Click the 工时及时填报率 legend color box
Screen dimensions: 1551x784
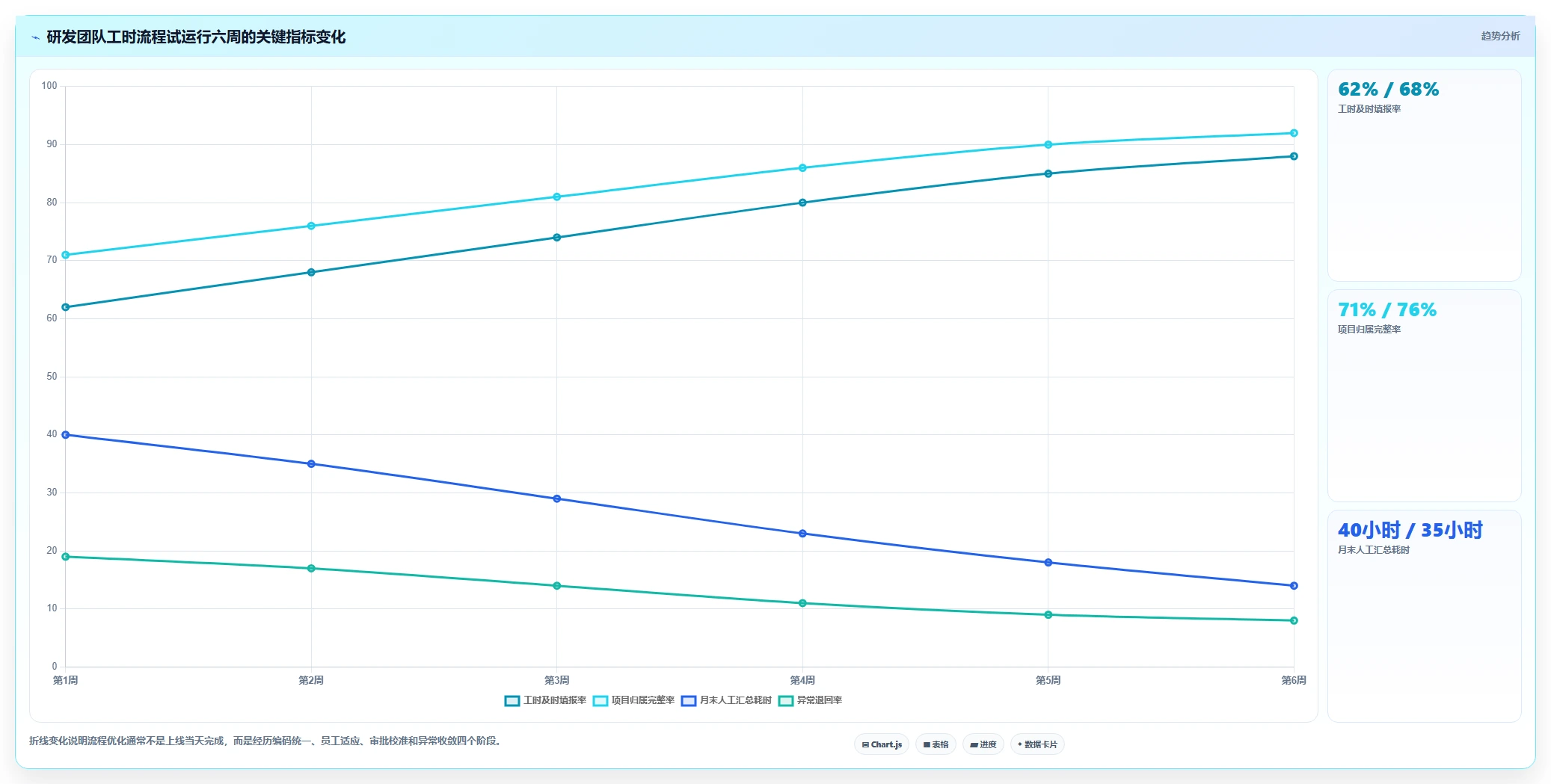coord(512,701)
